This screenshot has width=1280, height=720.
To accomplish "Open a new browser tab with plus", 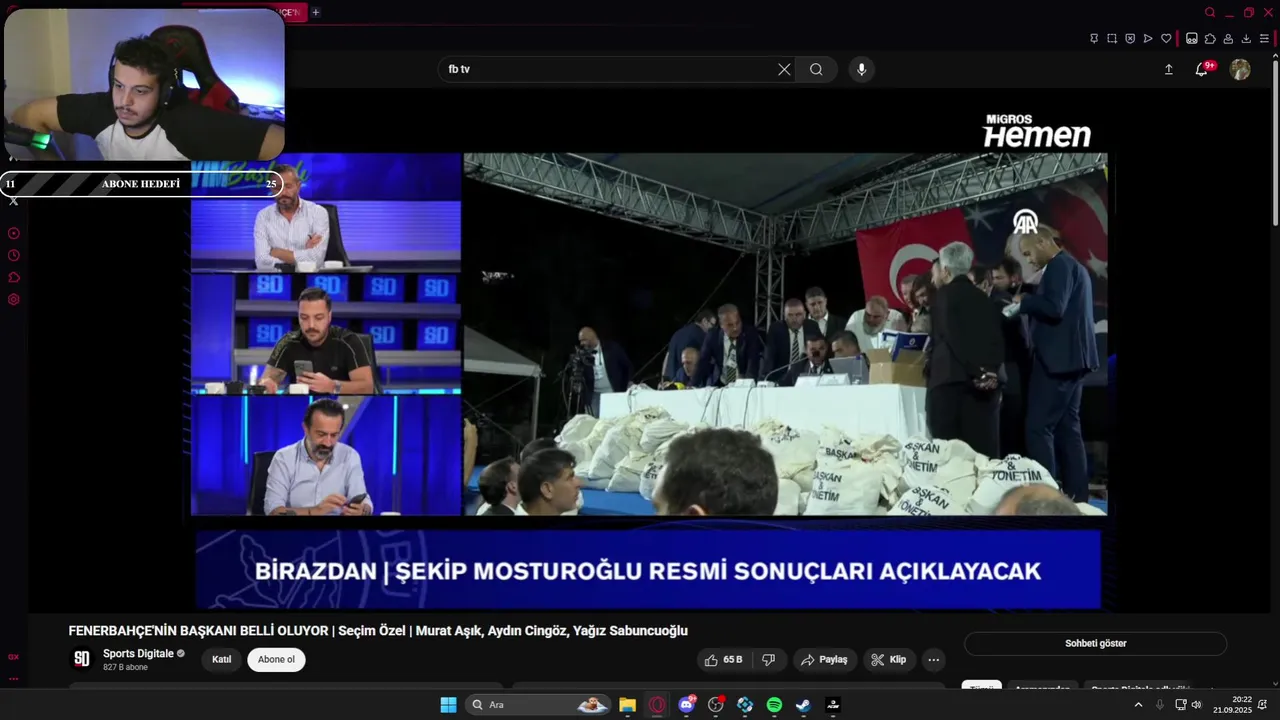I will [316, 12].
